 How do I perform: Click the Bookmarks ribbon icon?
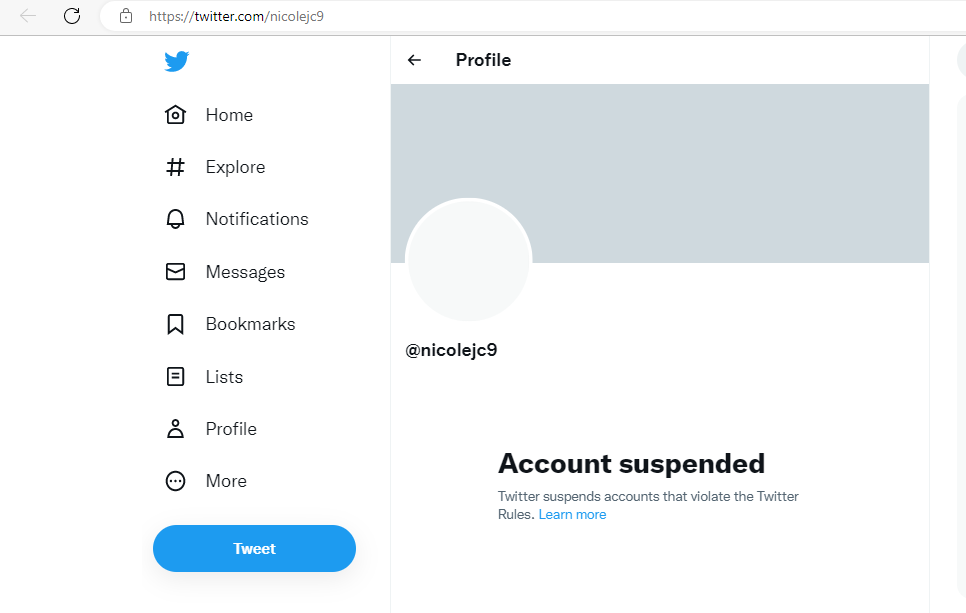[176, 324]
